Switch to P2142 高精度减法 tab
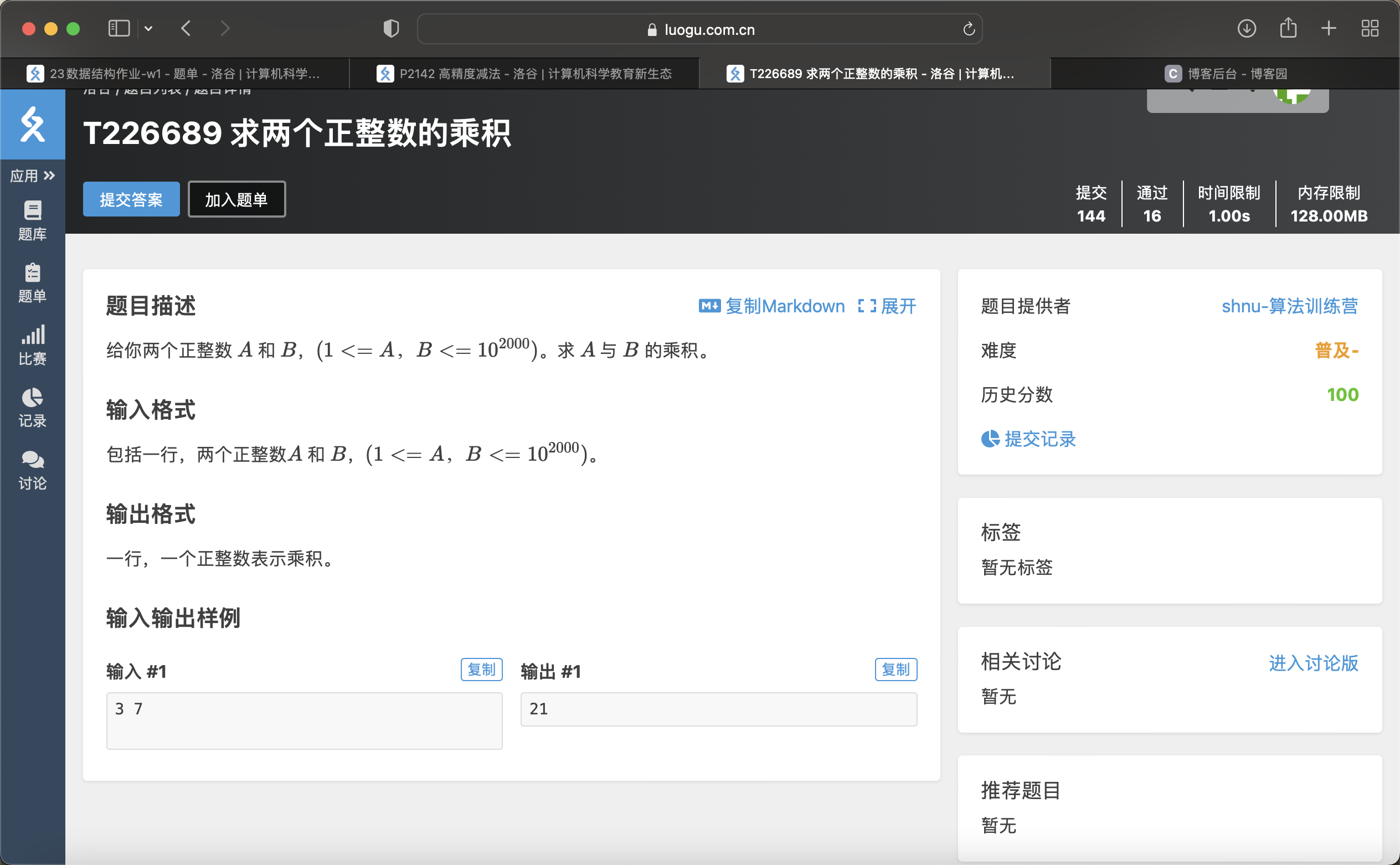 tap(524, 74)
